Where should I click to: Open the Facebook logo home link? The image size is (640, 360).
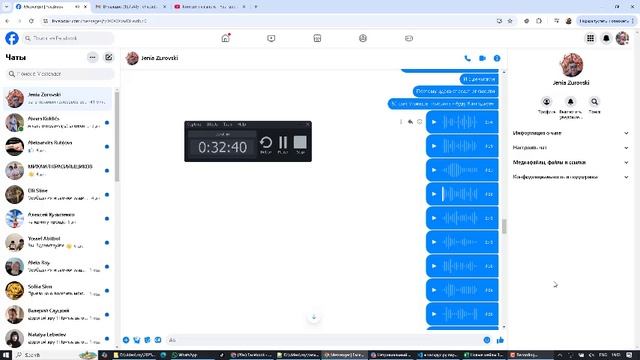click(12, 38)
